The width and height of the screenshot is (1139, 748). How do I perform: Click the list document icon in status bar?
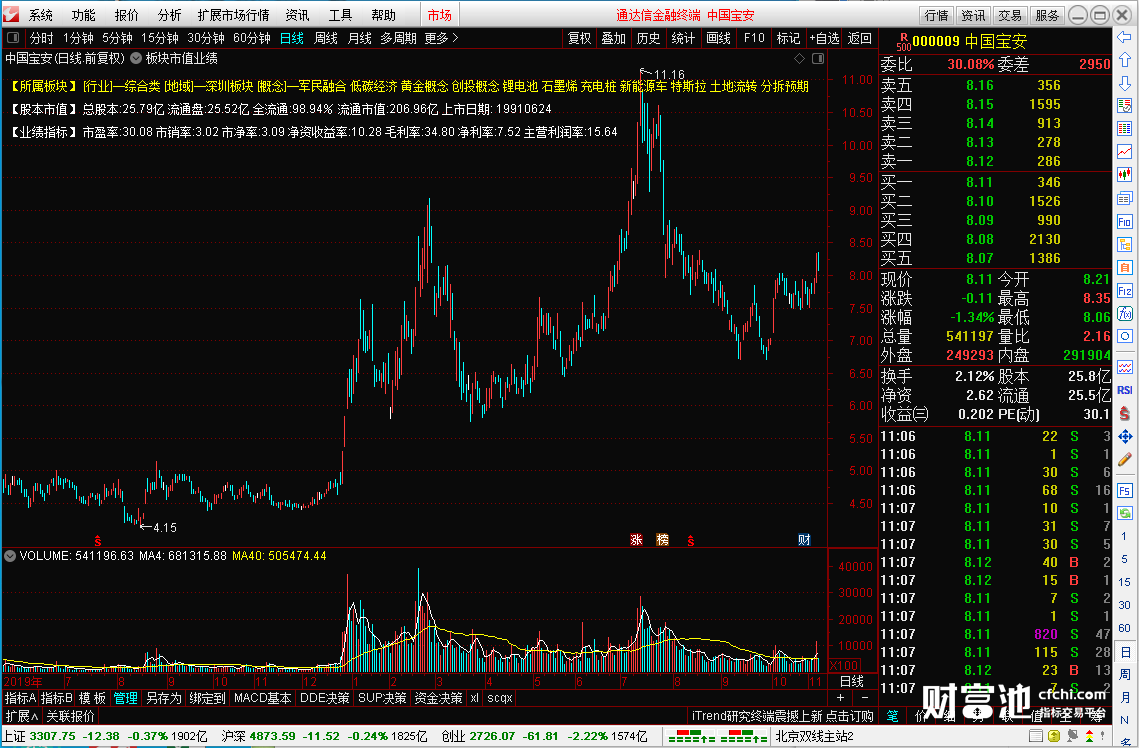1036,736
